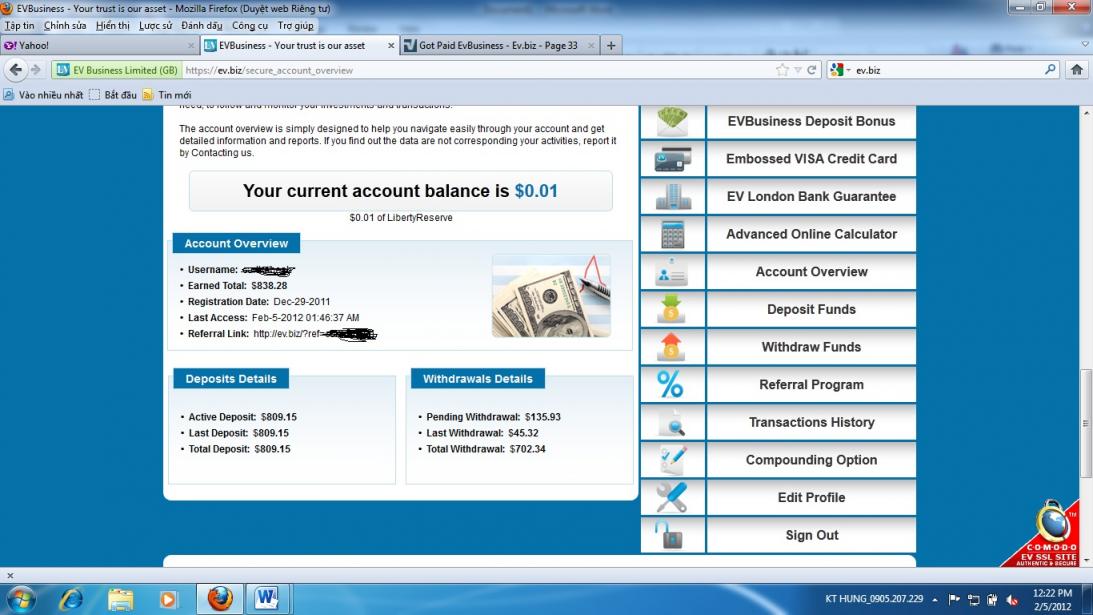This screenshot has height=615, width=1093.
Task: Click the dollar bills account overview image
Action: [x=551, y=296]
